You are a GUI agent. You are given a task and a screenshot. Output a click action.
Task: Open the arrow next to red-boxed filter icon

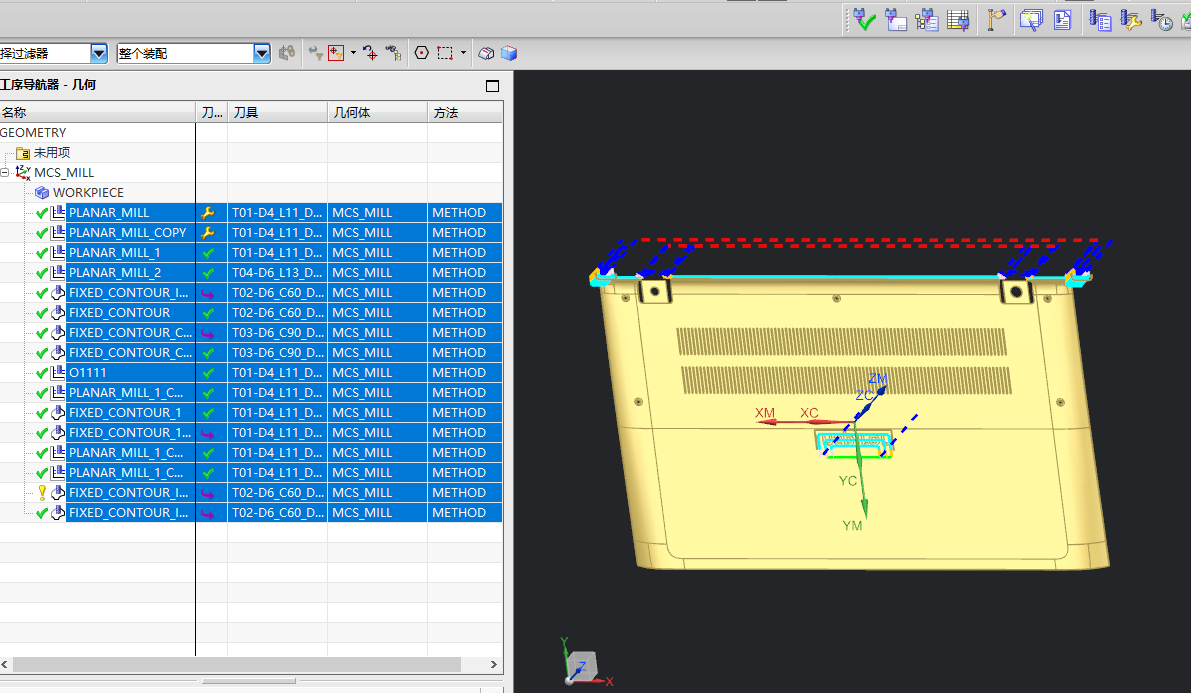(x=353, y=52)
